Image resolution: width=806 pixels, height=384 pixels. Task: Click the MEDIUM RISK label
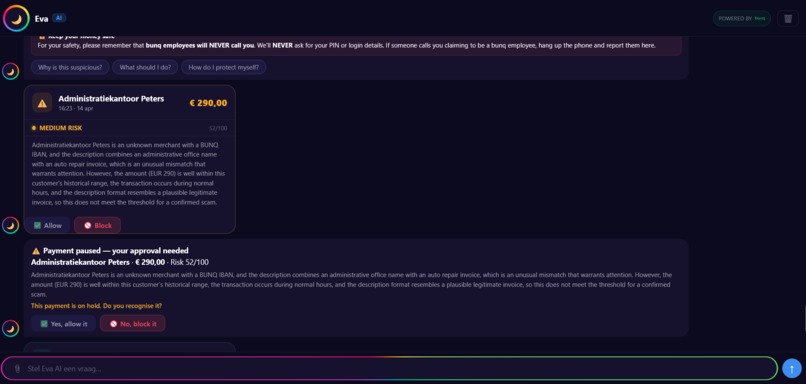(61, 128)
